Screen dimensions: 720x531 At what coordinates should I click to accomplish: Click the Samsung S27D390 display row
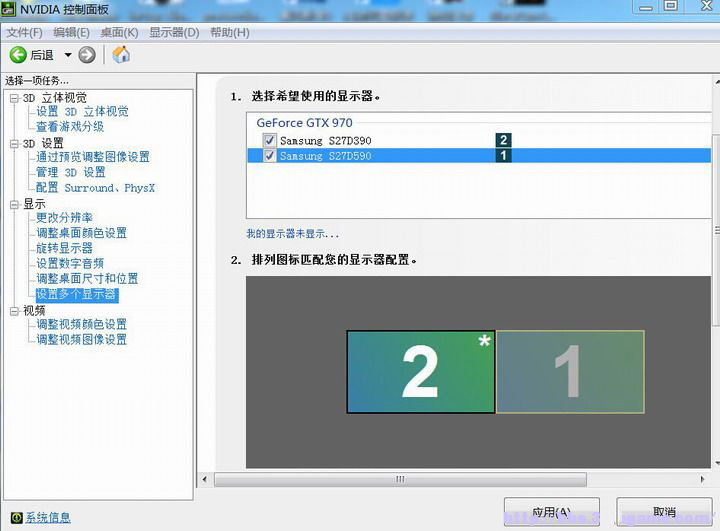(478, 140)
